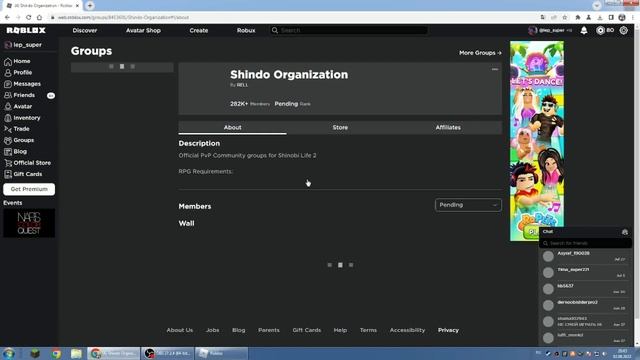
Task: Click the browser address bar
Action: 294,18
